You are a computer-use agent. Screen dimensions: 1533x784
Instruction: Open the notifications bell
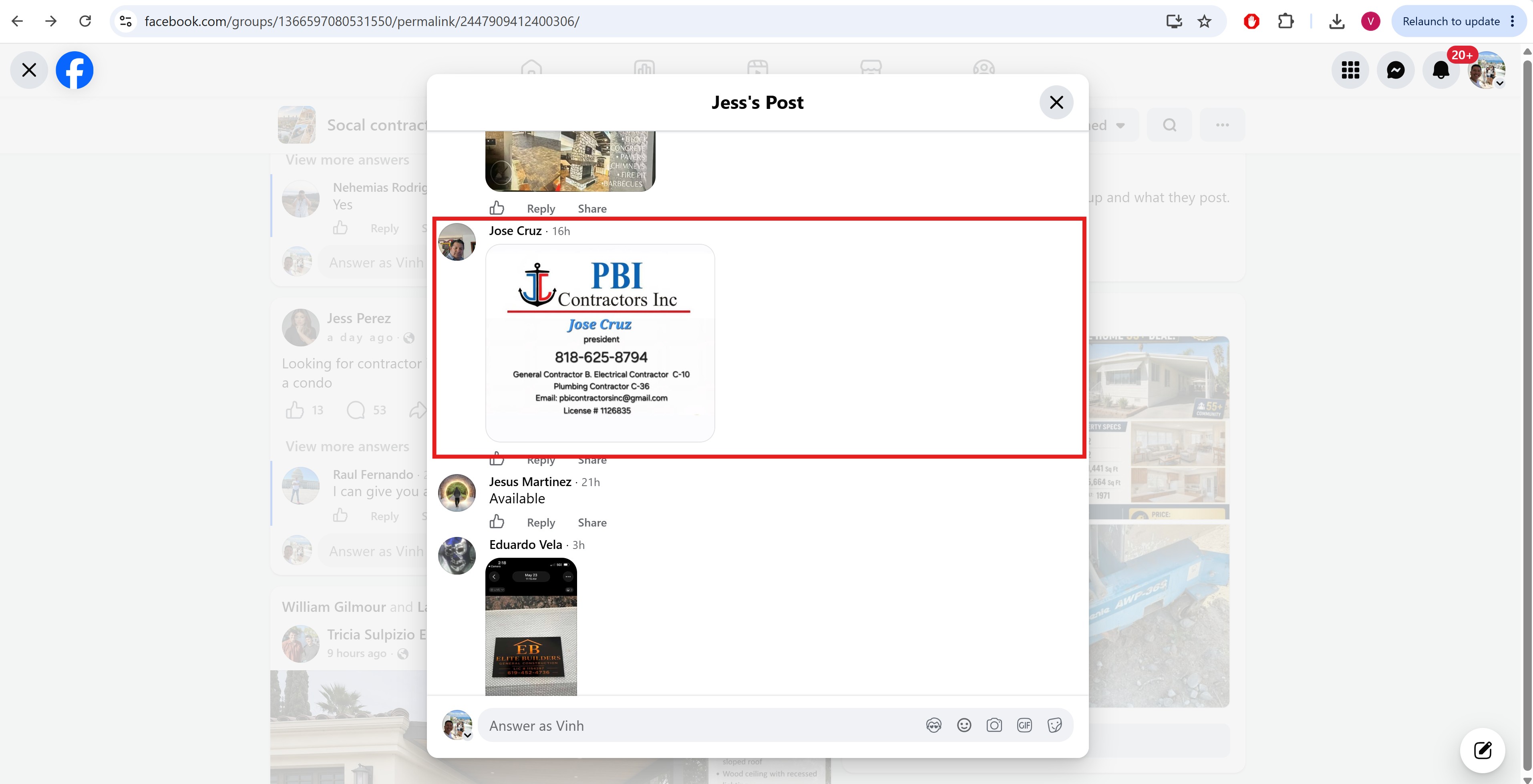1441,70
